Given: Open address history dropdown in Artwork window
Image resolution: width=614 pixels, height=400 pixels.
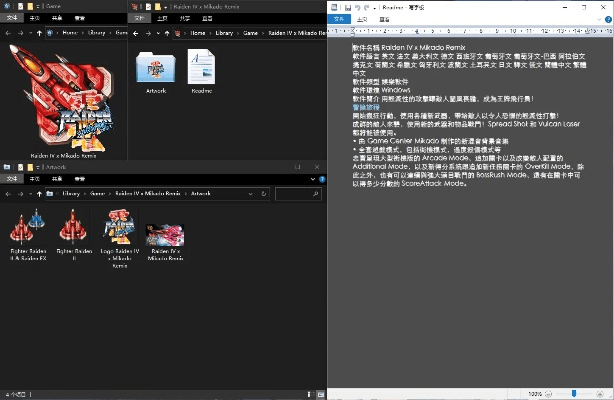Looking at the screenshot, I should click(251, 194).
